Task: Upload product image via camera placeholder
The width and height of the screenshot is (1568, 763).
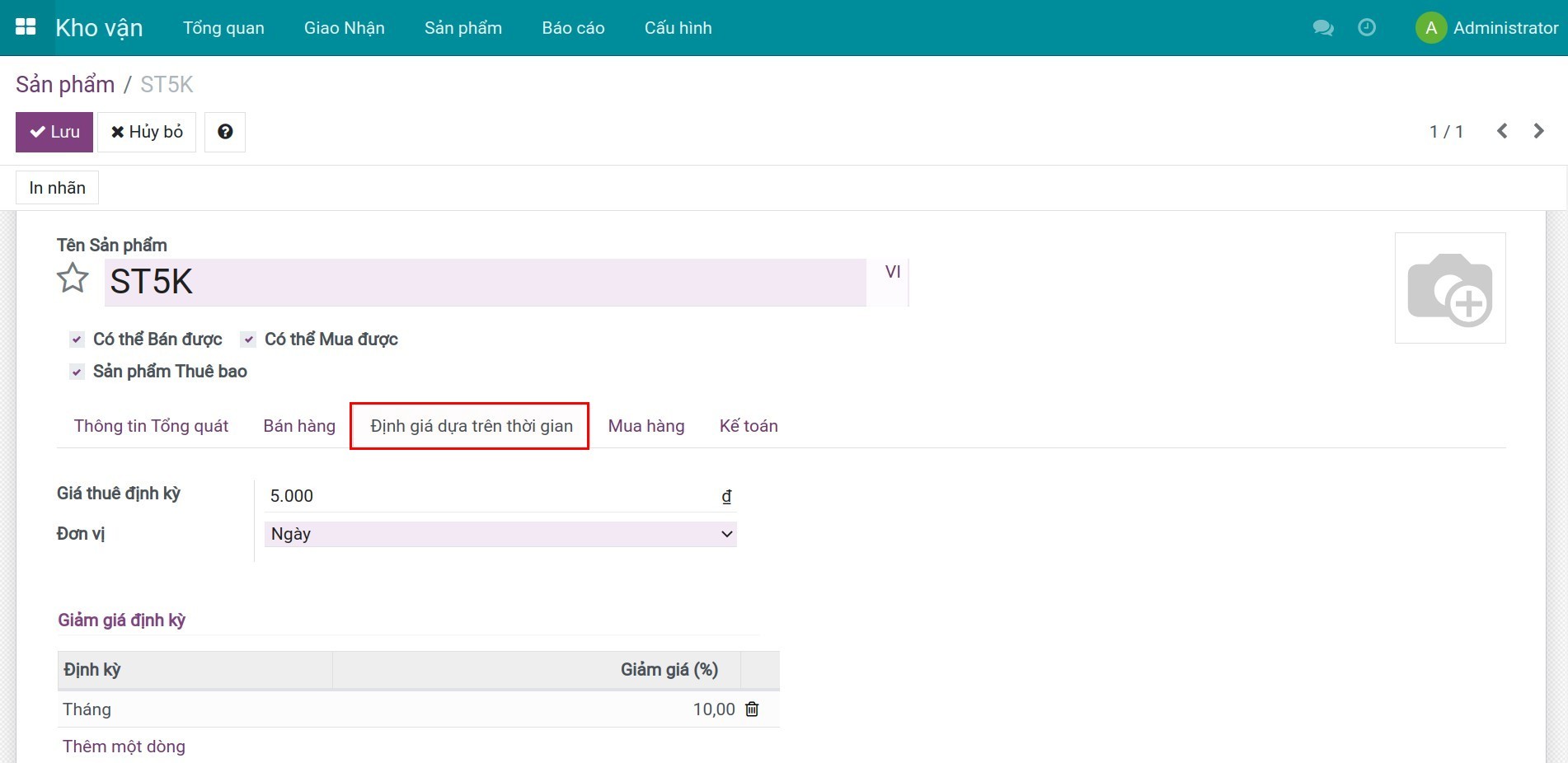Action: point(1449,288)
